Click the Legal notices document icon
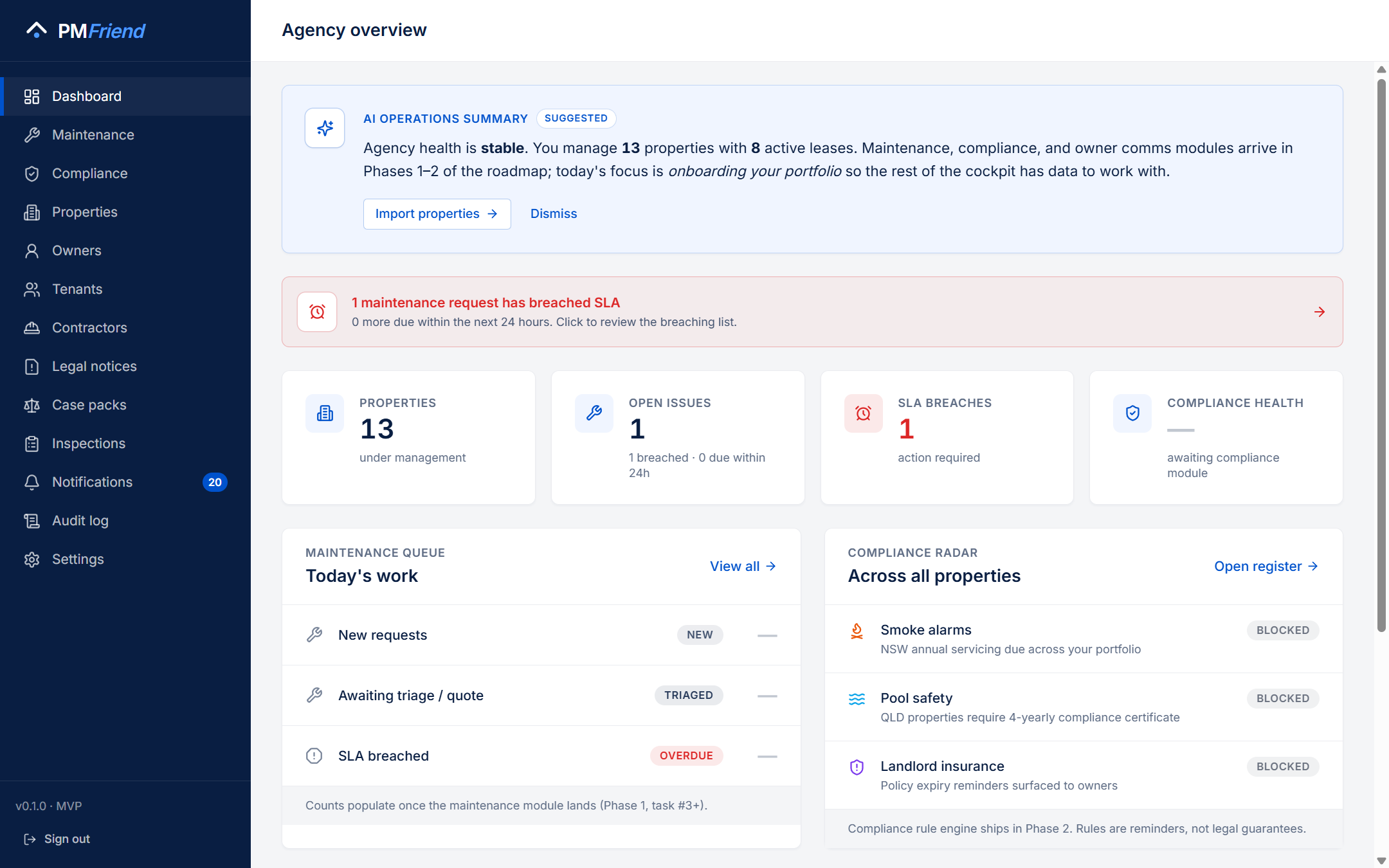The image size is (1389, 868). click(x=32, y=366)
